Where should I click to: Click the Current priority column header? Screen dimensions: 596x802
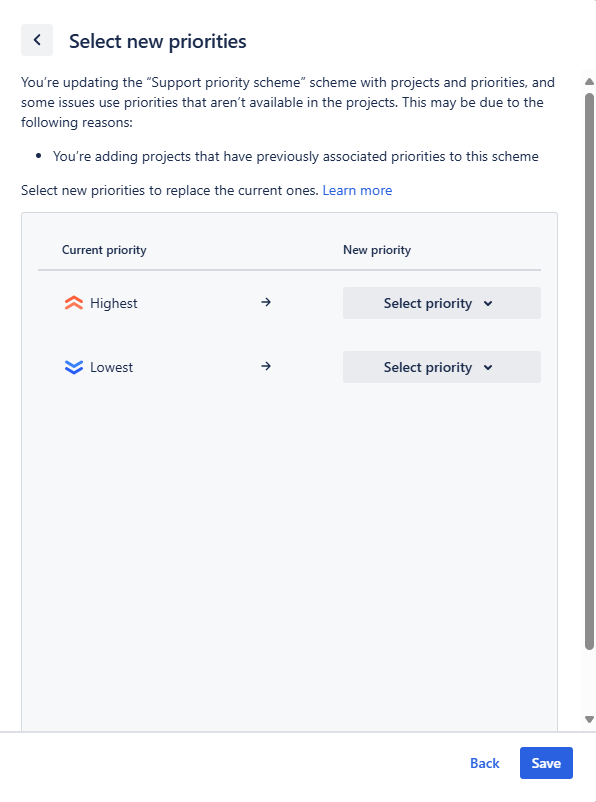[104, 250]
